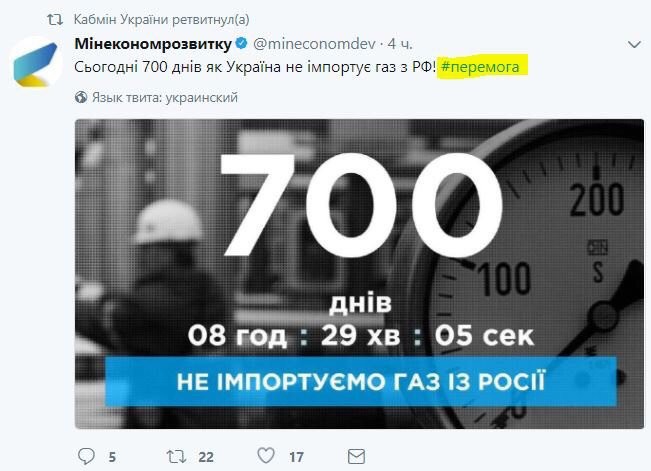The height and width of the screenshot is (471, 651).
Task: Click the retweeted indicator icon at top
Action: (55, 20)
